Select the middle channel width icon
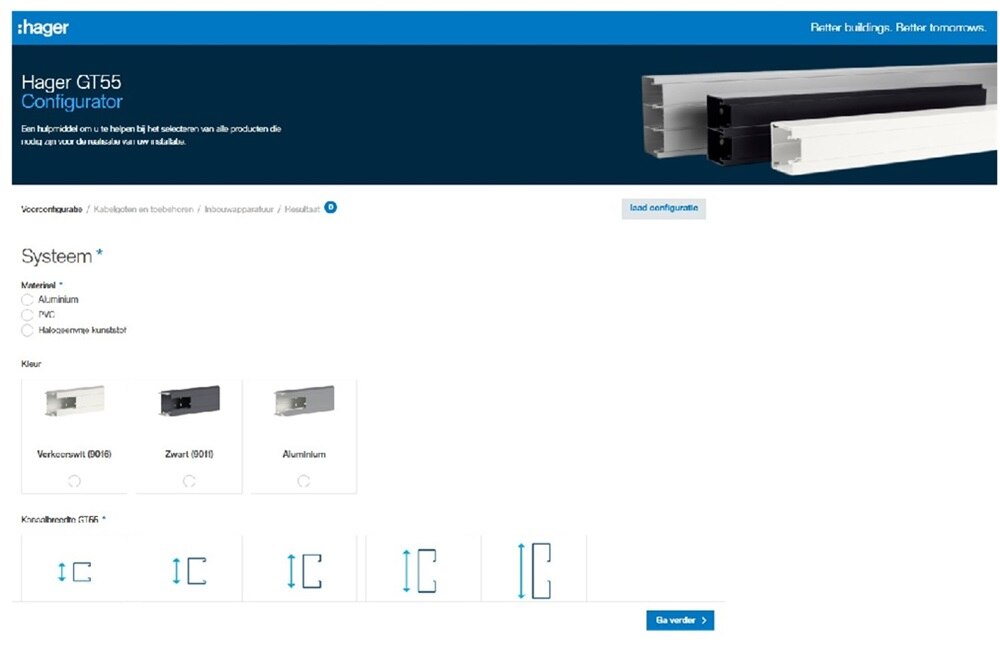The width and height of the screenshot is (1000, 668). [x=304, y=570]
